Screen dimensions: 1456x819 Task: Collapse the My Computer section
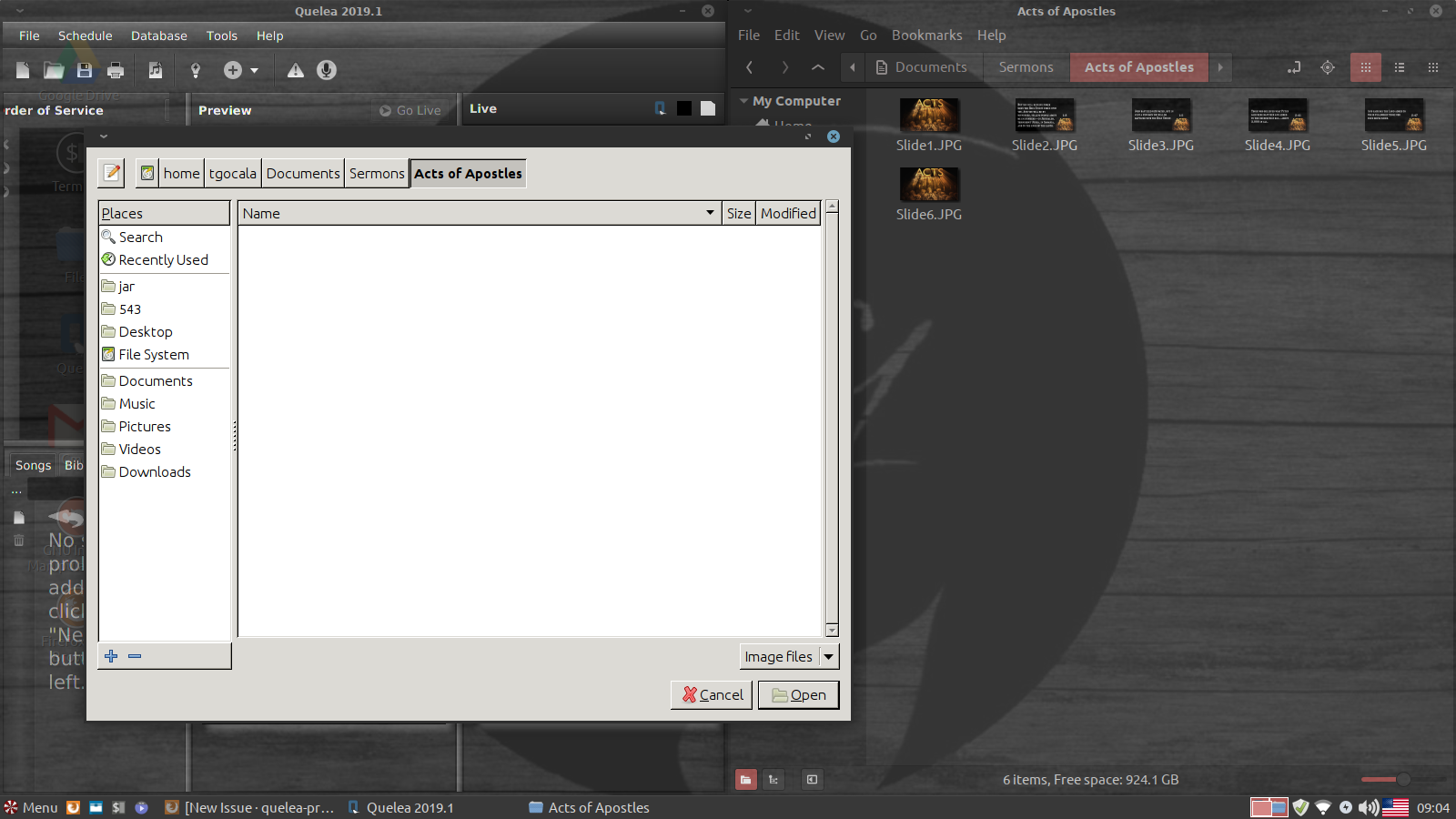pyautogui.click(x=744, y=101)
